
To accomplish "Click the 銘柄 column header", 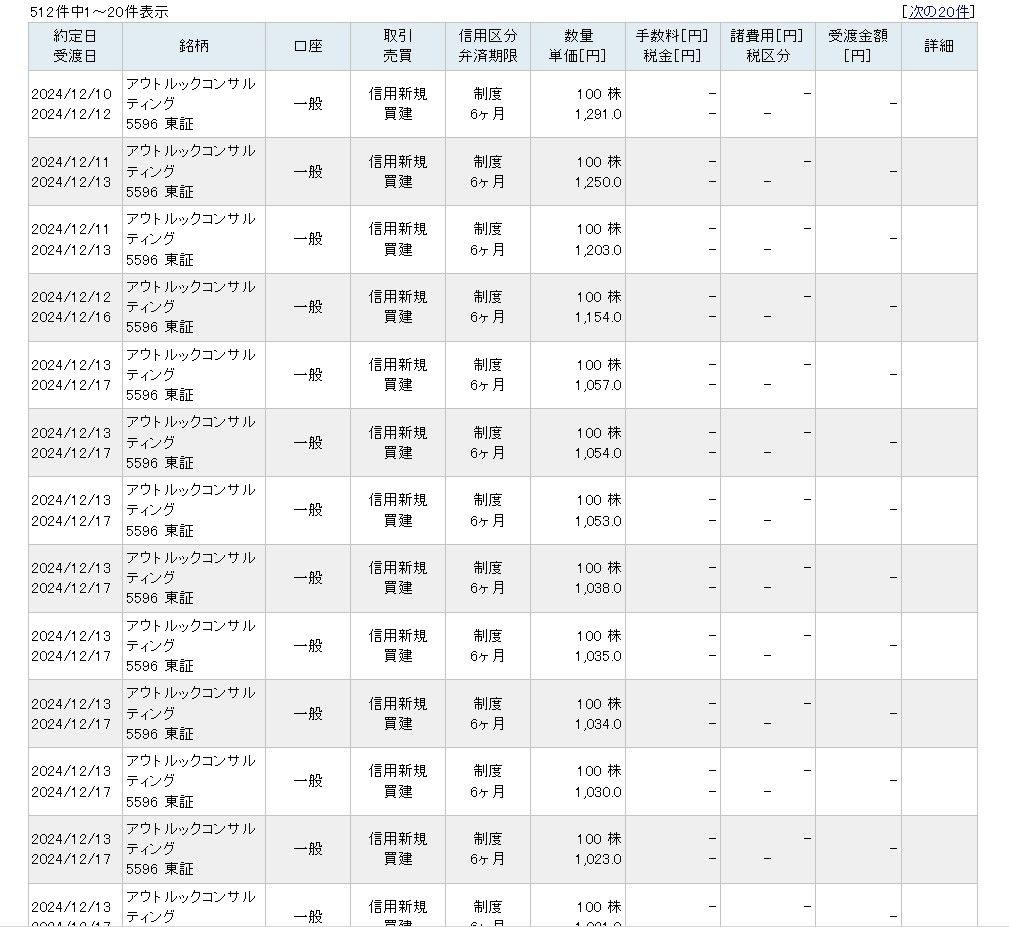I will pyautogui.click(x=194, y=46).
